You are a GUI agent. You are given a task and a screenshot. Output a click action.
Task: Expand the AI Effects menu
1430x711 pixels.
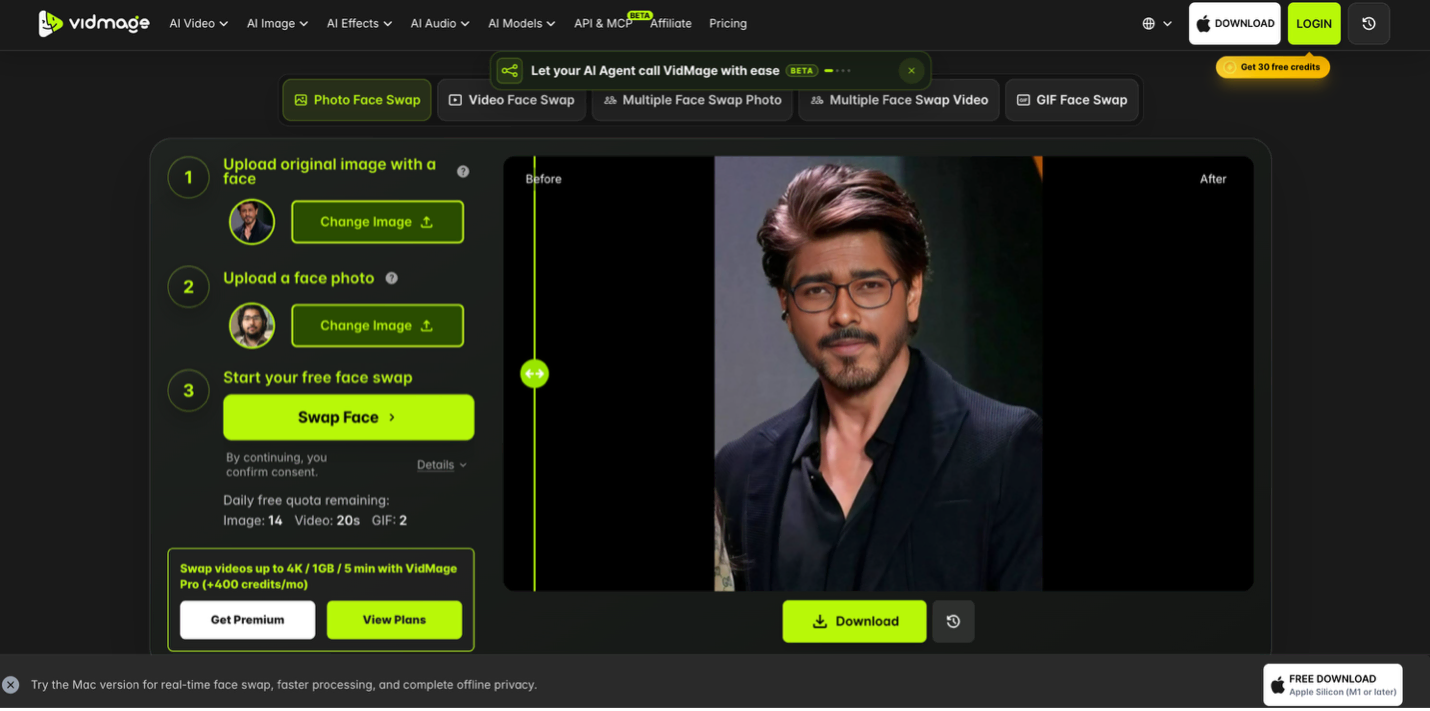359,23
